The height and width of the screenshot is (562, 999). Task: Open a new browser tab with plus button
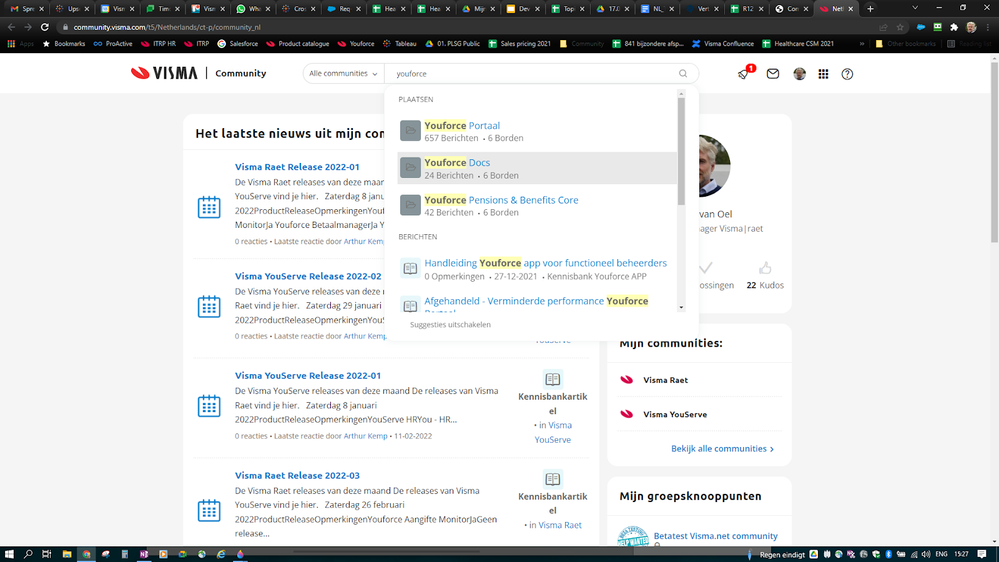pos(870,8)
